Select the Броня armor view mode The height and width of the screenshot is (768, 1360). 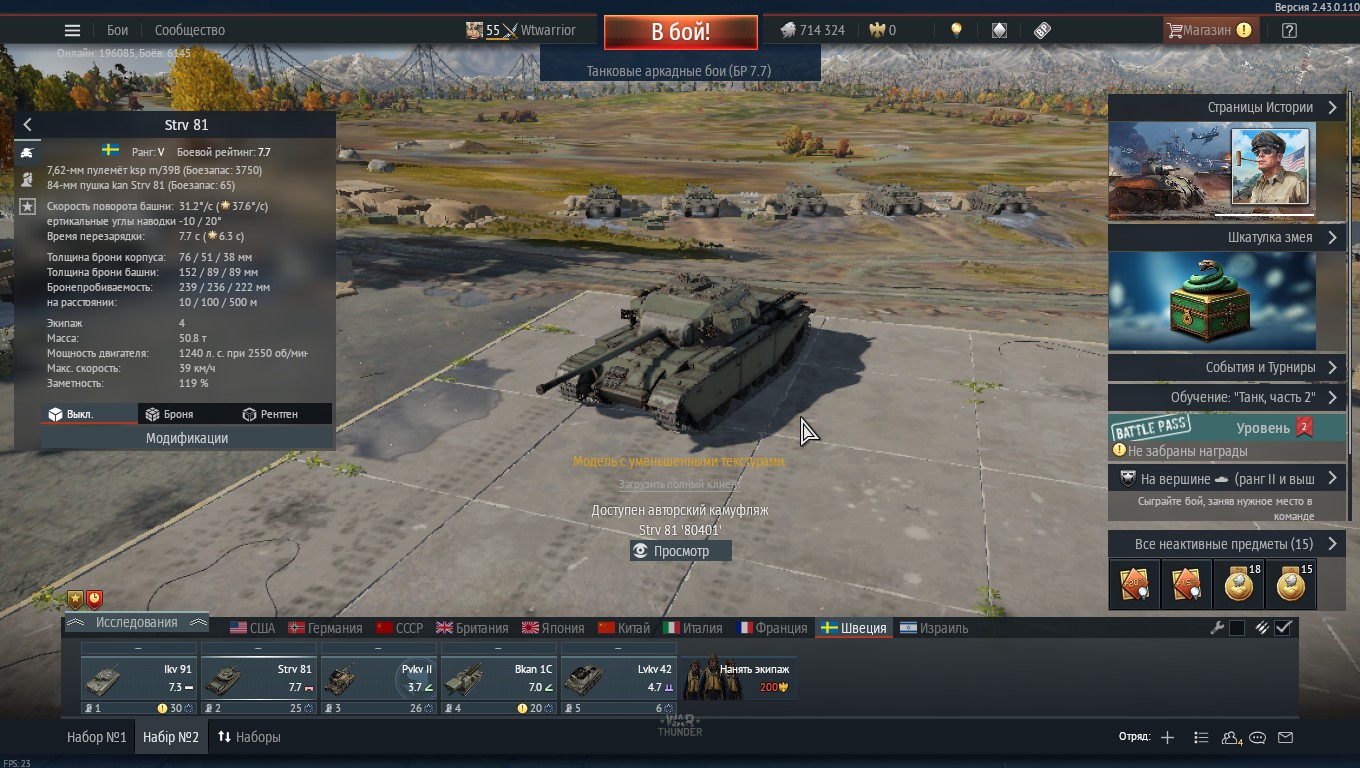[x=169, y=414]
